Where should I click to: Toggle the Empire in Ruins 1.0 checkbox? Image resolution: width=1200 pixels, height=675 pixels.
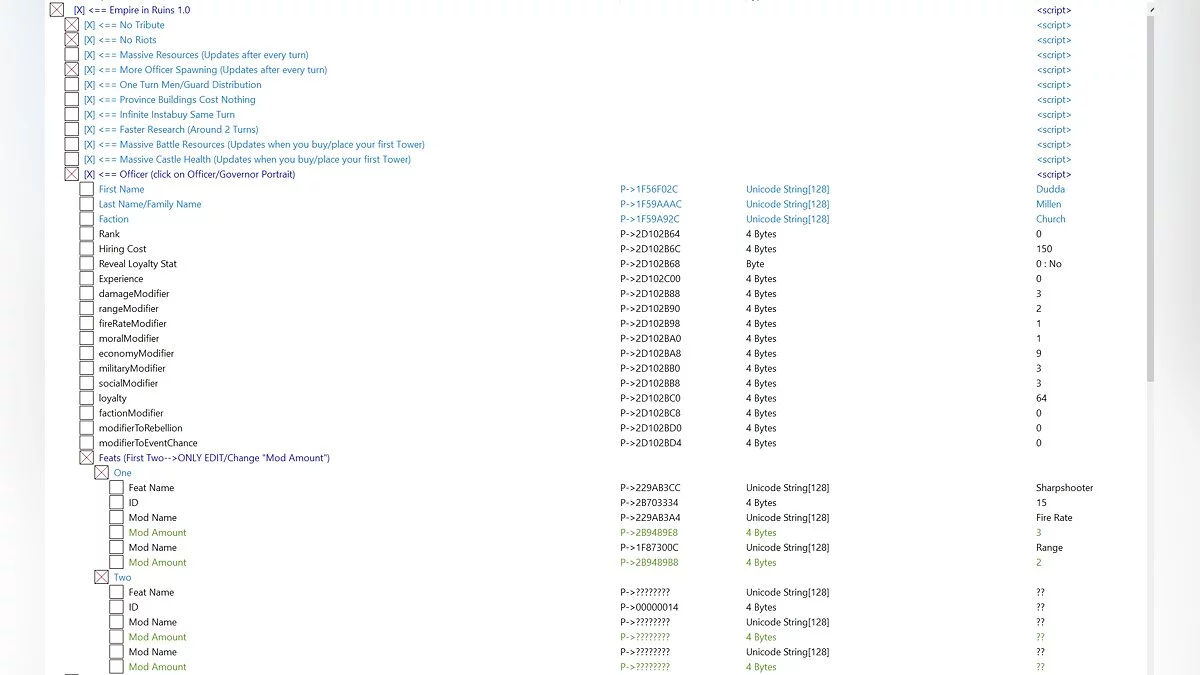coord(57,10)
